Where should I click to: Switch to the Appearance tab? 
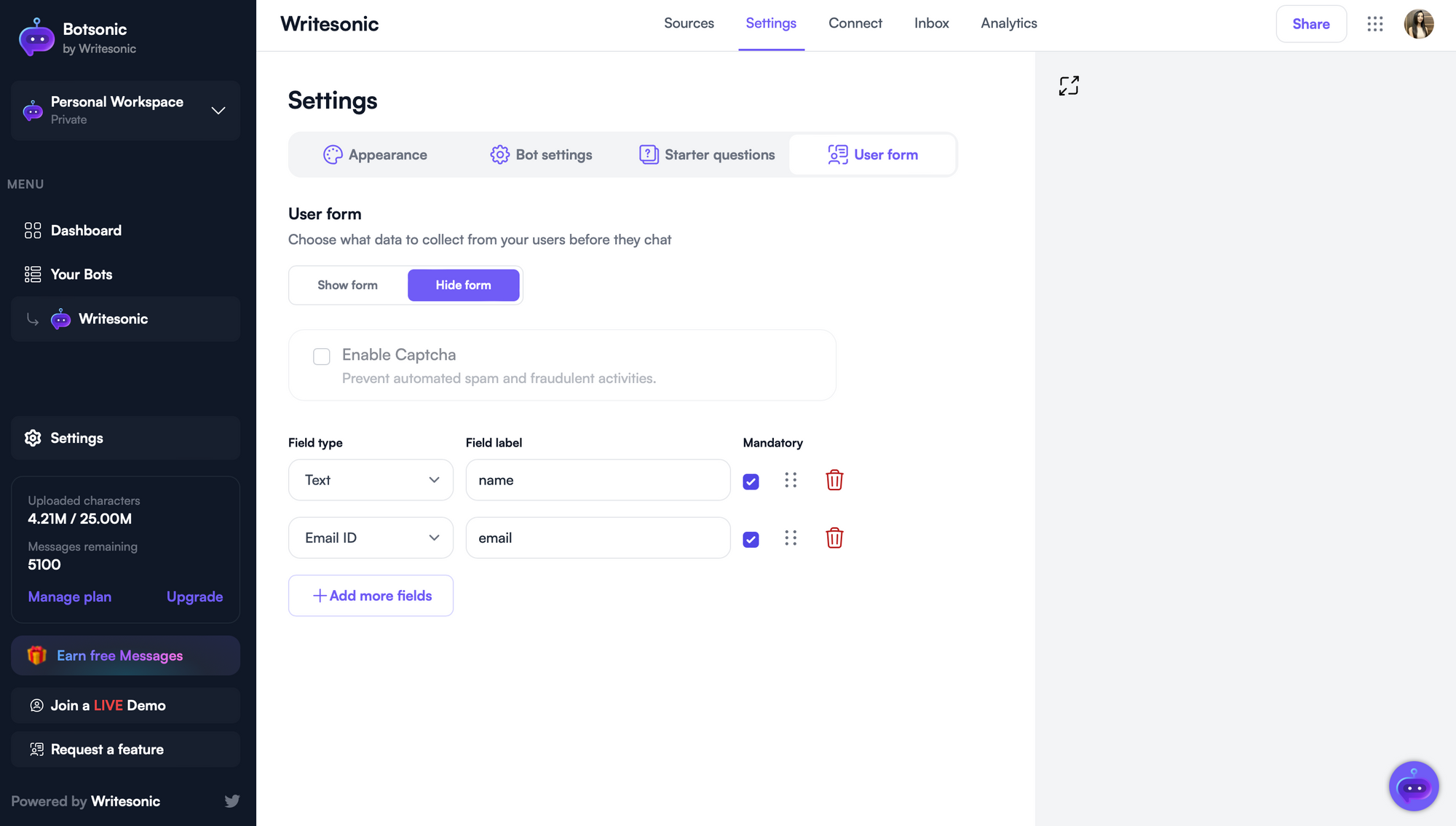[x=376, y=154]
